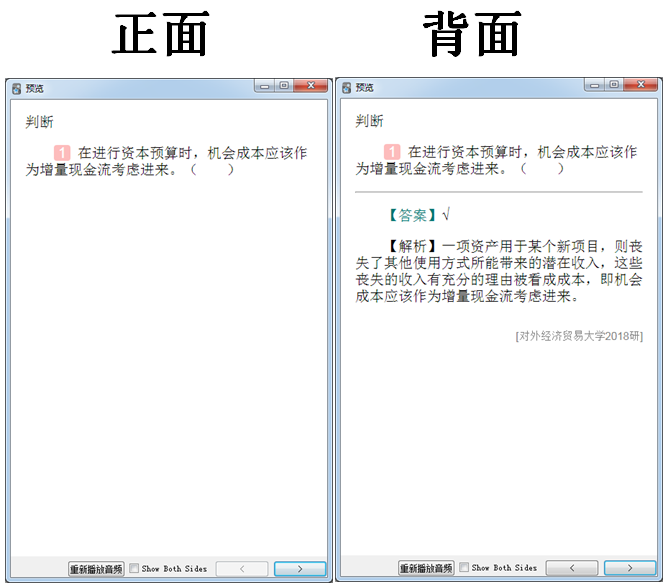The image size is (668, 586).
Task: Enable Show Both Sides in left window
Action: tap(134, 569)
